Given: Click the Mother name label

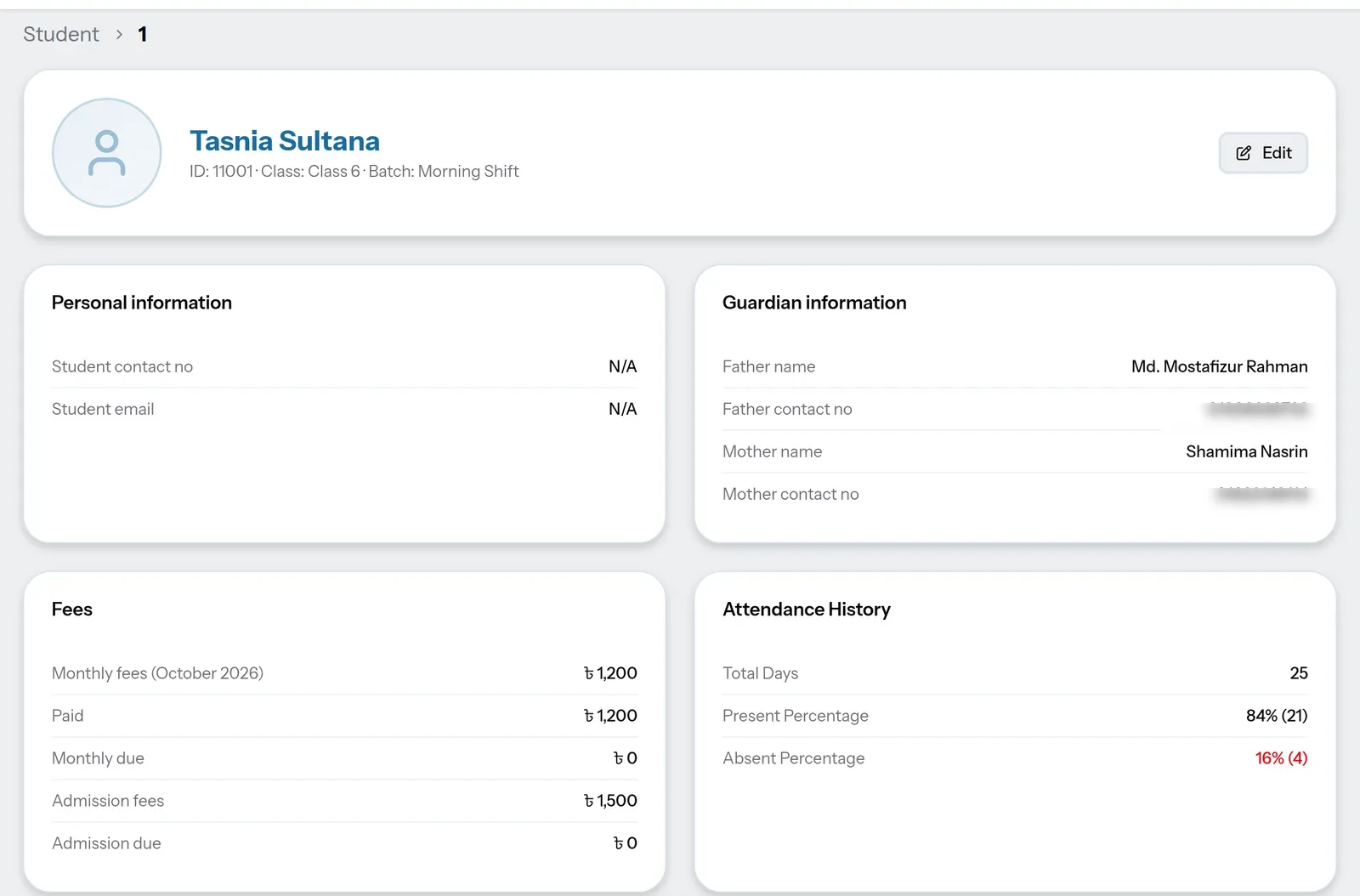Looking at the screenshot, I should click(773, 451).
